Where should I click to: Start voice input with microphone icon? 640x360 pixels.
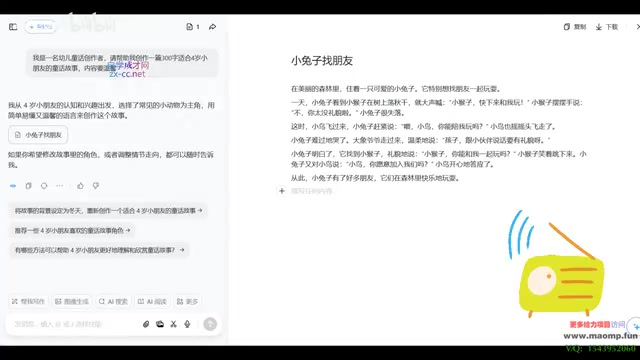coord(187,324)
